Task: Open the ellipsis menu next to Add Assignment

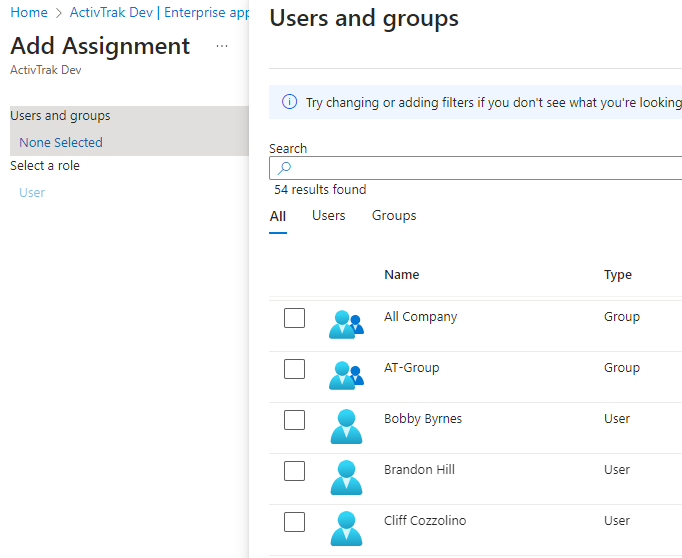Action: [x=222, y=46]
